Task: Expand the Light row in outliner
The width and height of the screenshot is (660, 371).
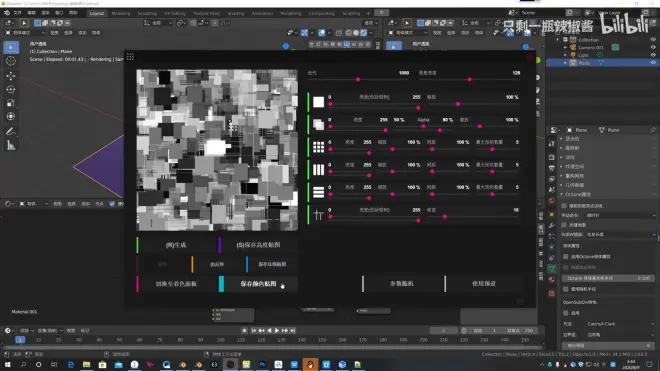Action: 565,55
